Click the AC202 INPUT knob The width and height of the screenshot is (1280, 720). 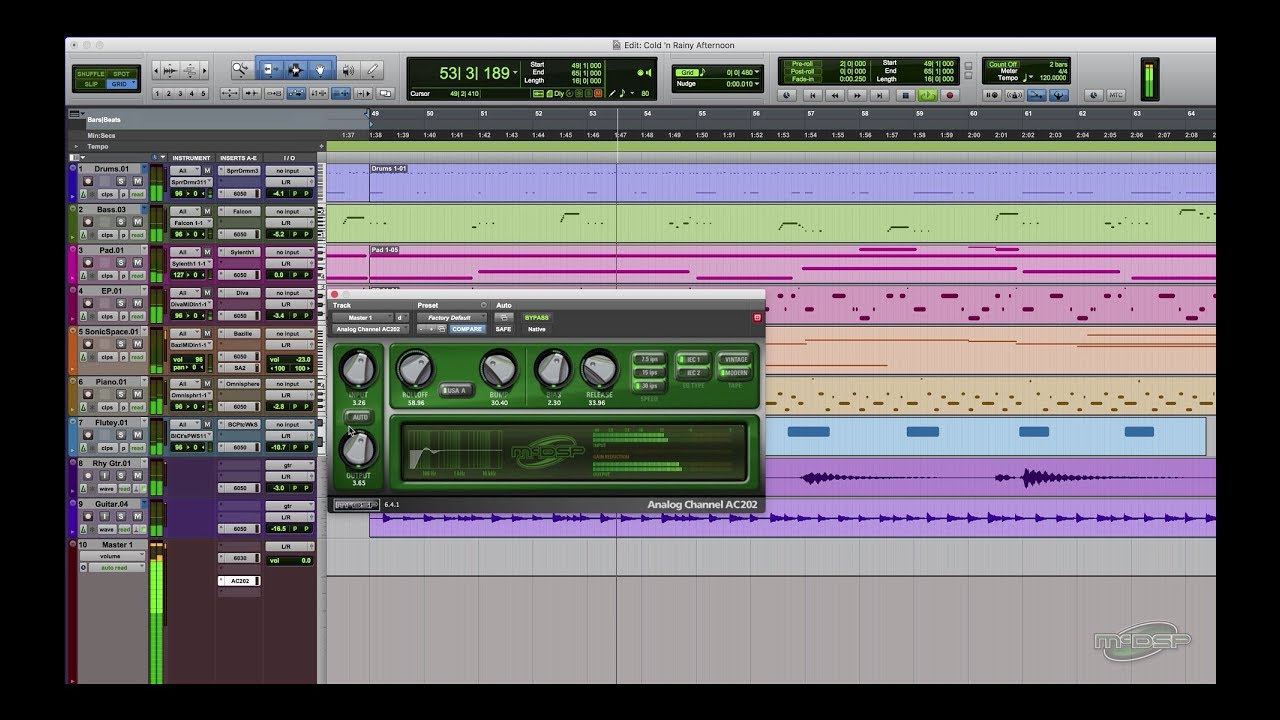tap(358, 368)
